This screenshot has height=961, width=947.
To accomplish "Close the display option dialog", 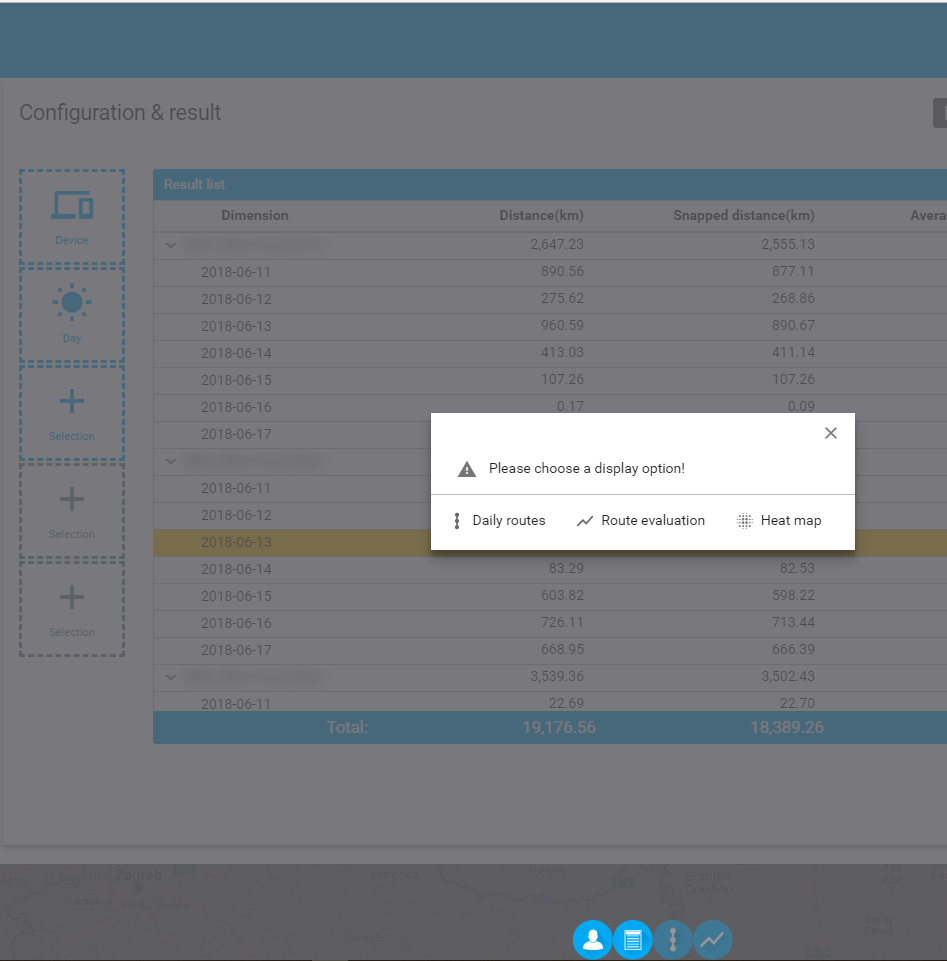I will [x=830, y=433].
